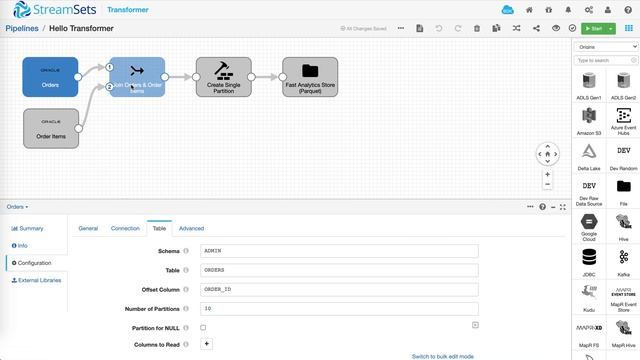Select the Create Single Partition stage

pos(224,77)
